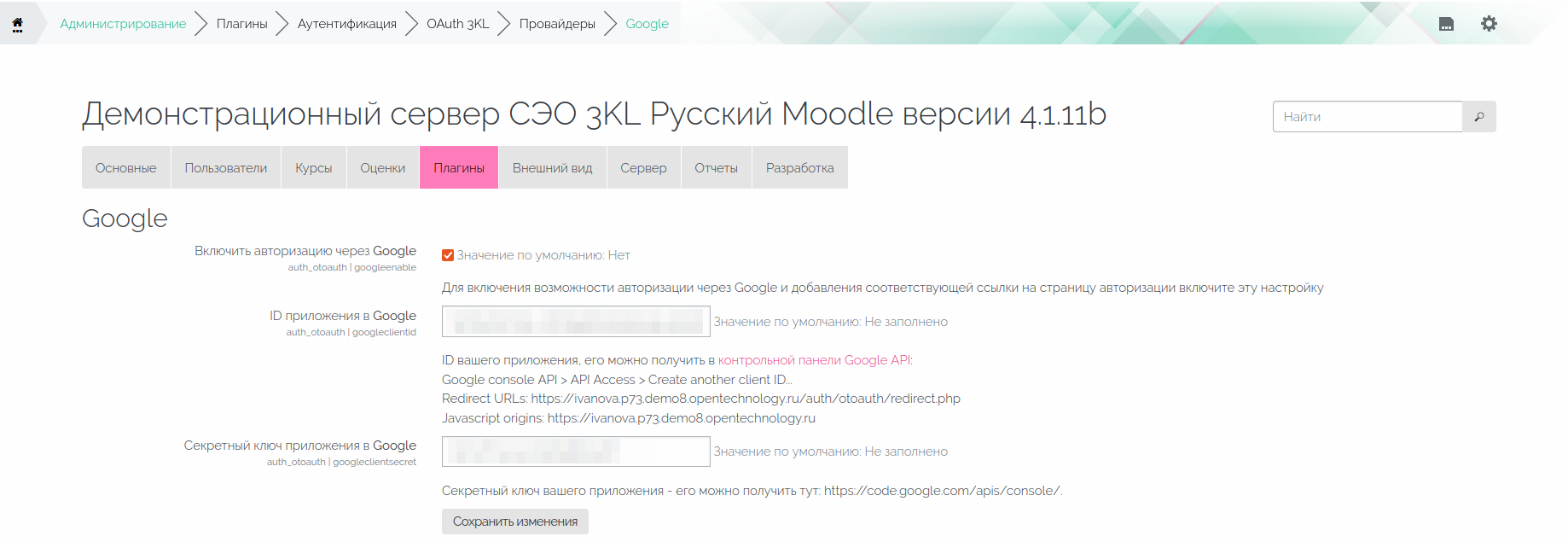The width and height of the screenshot is (1568, 542).
Task: Click the site title Демонстрационный сервер heading
Action: point(594,114)
